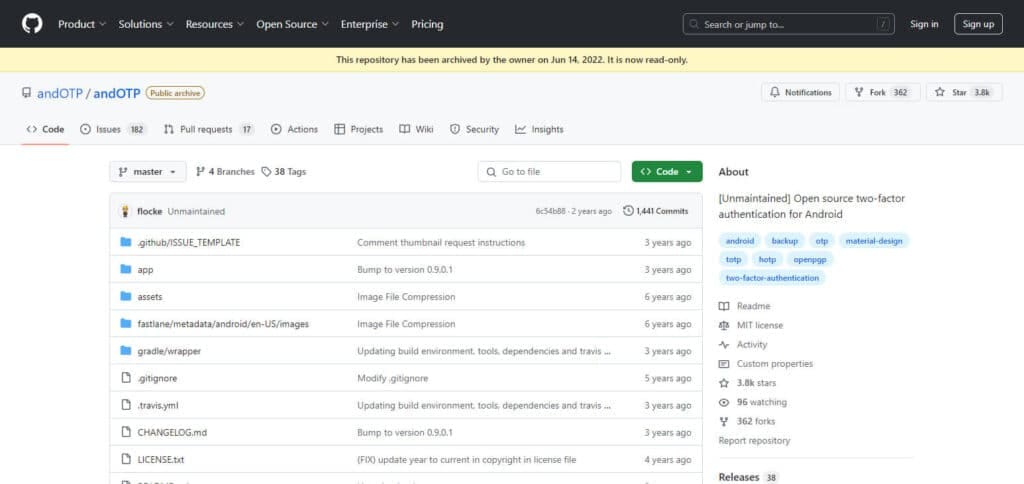
Task: Click the Sign in link
Action: pos(924,24)
